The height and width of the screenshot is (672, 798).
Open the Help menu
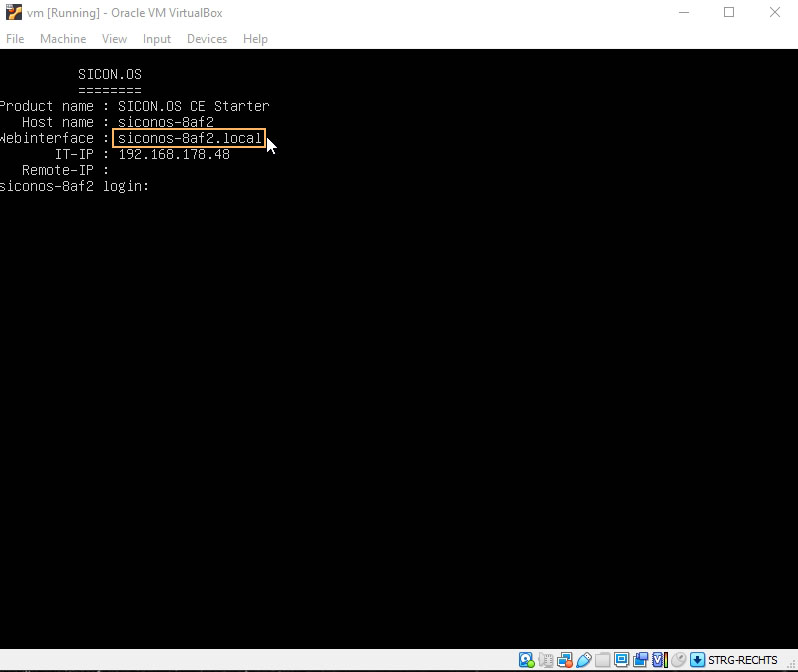255,39
